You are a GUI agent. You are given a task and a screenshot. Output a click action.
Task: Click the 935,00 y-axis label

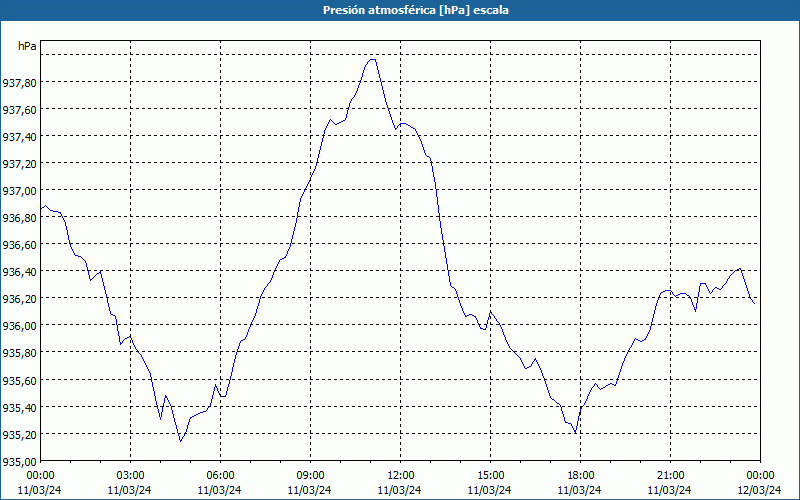click(x=19, y=461)
